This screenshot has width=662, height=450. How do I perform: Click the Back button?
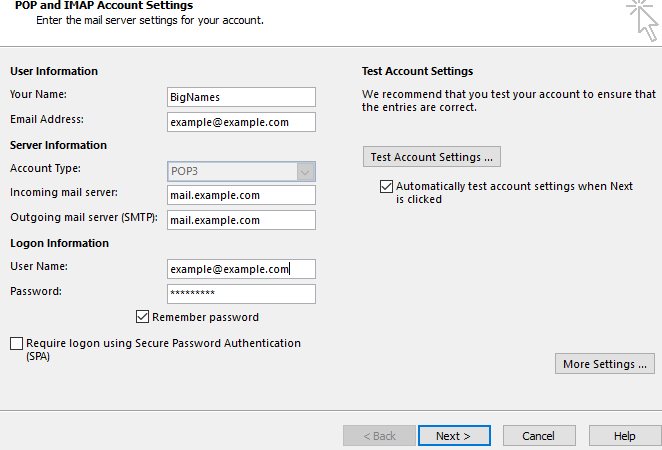coord(379,436)
